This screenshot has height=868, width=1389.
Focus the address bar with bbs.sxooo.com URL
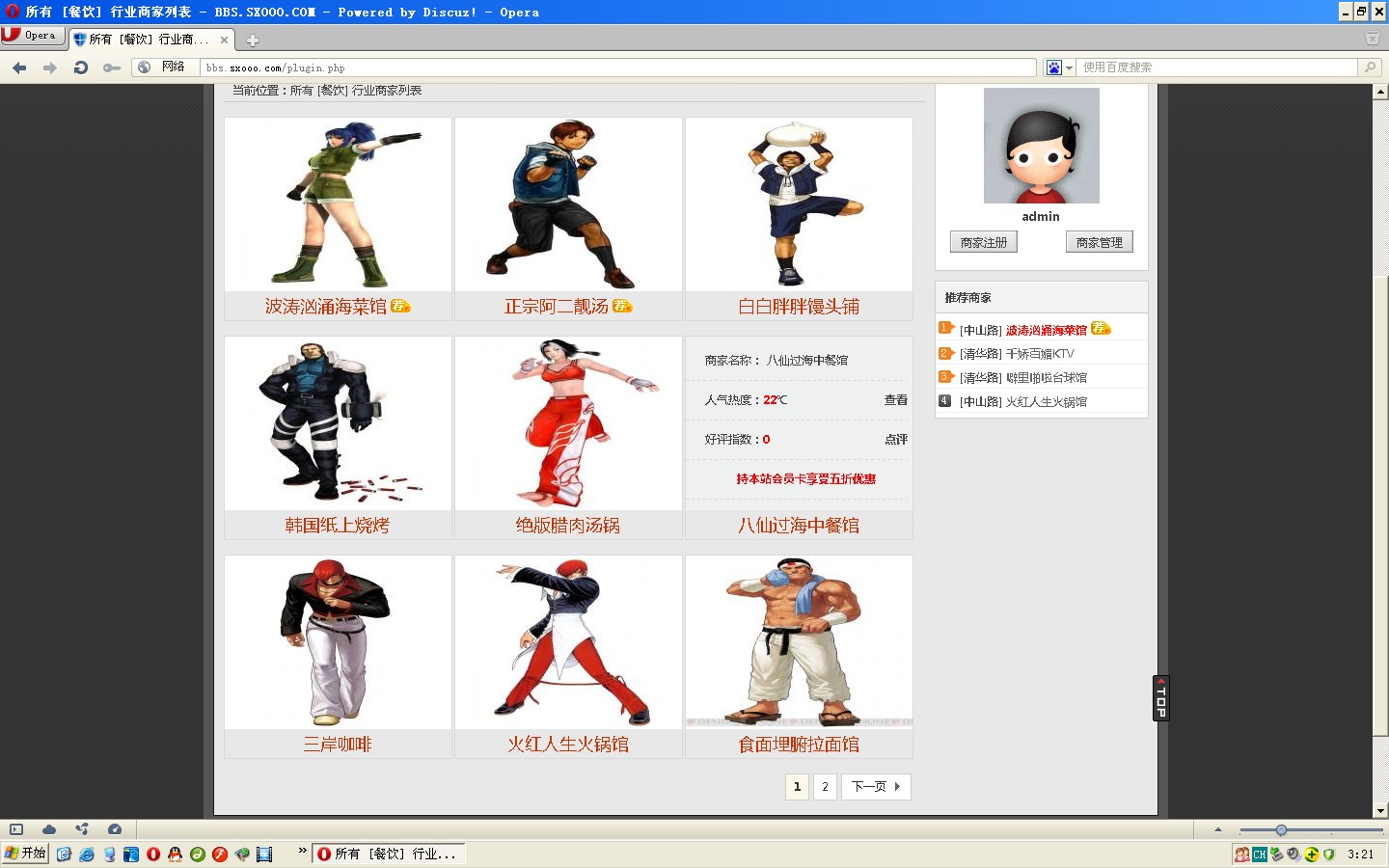click(618, 68)
